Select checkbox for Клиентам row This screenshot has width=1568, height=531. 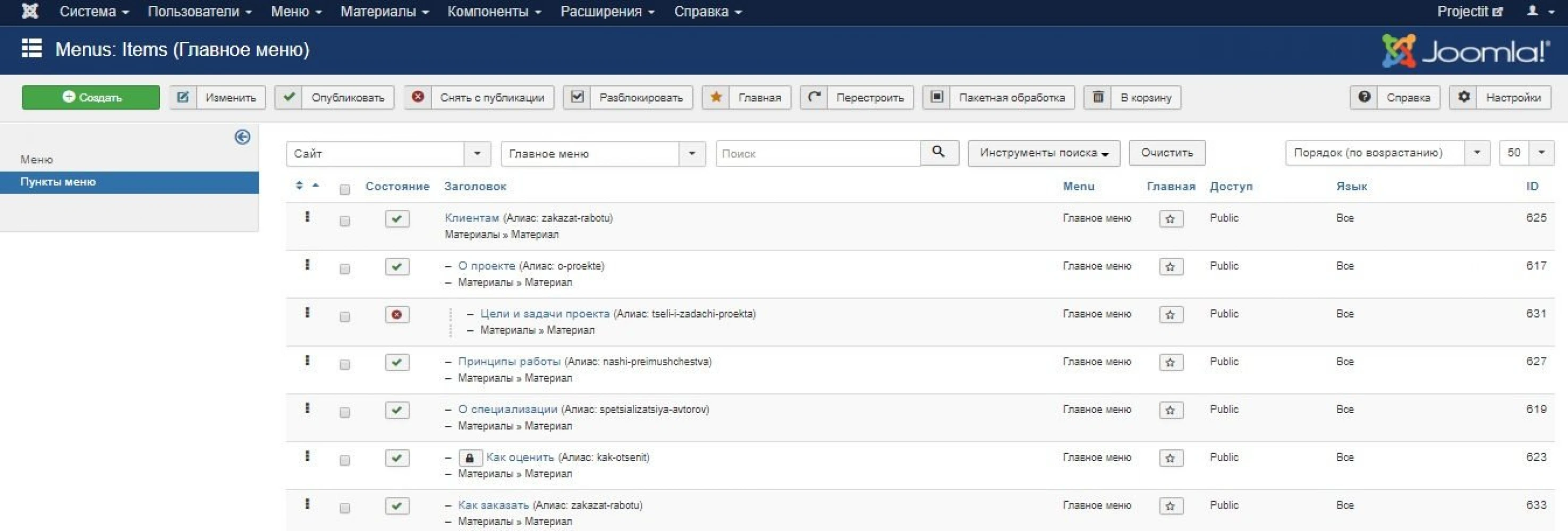[344, 221]
